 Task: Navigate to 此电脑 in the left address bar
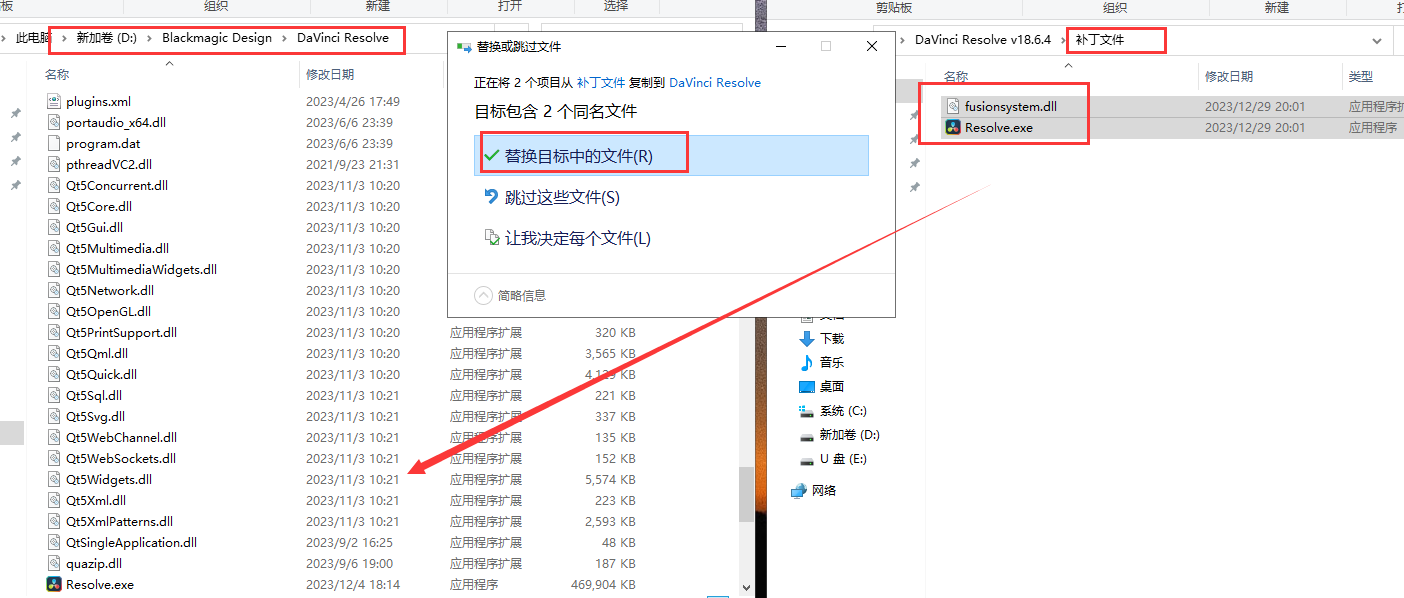(x=34, y=38)
